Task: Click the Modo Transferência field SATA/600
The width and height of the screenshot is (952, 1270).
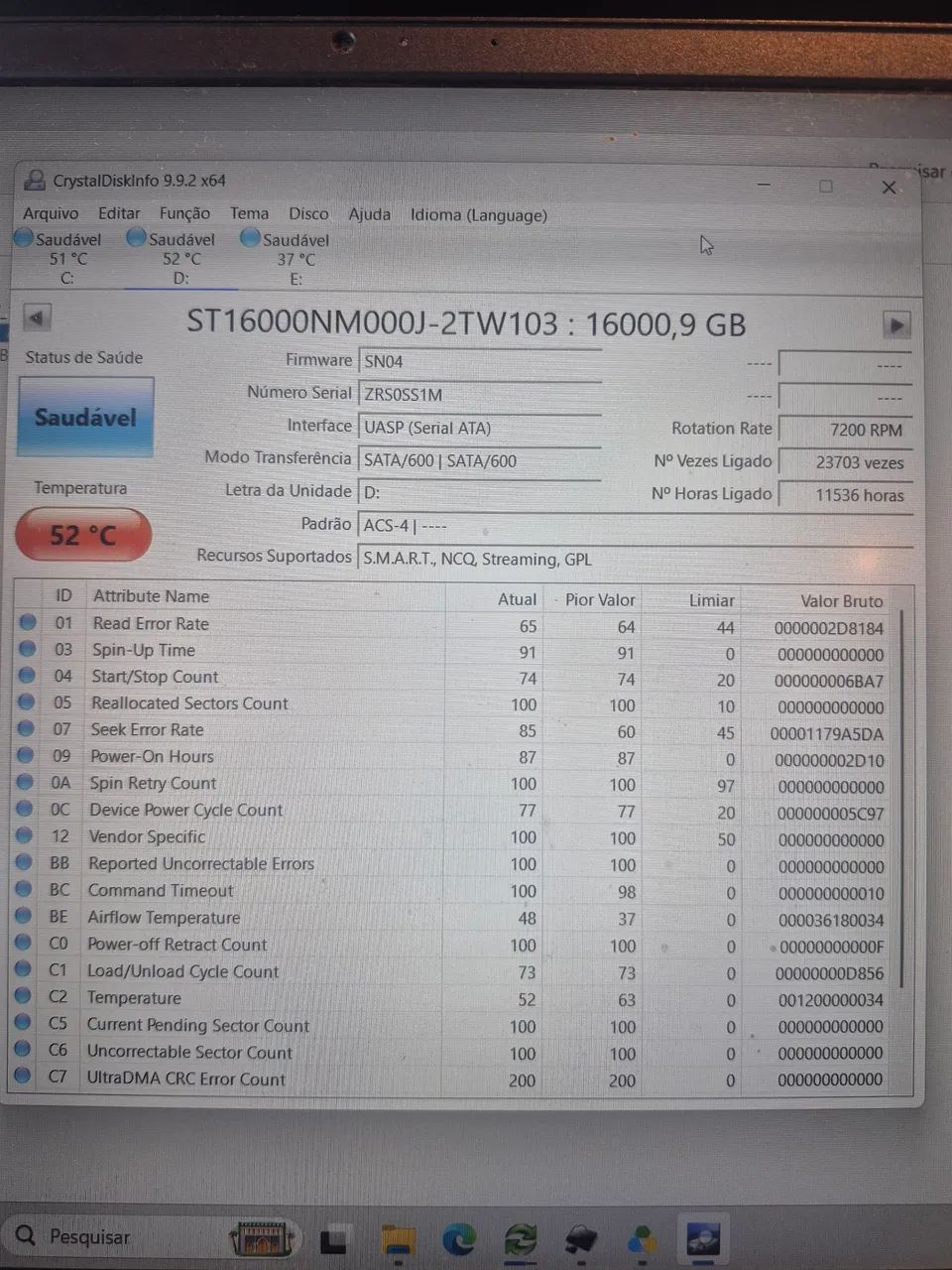Action: 480,460
